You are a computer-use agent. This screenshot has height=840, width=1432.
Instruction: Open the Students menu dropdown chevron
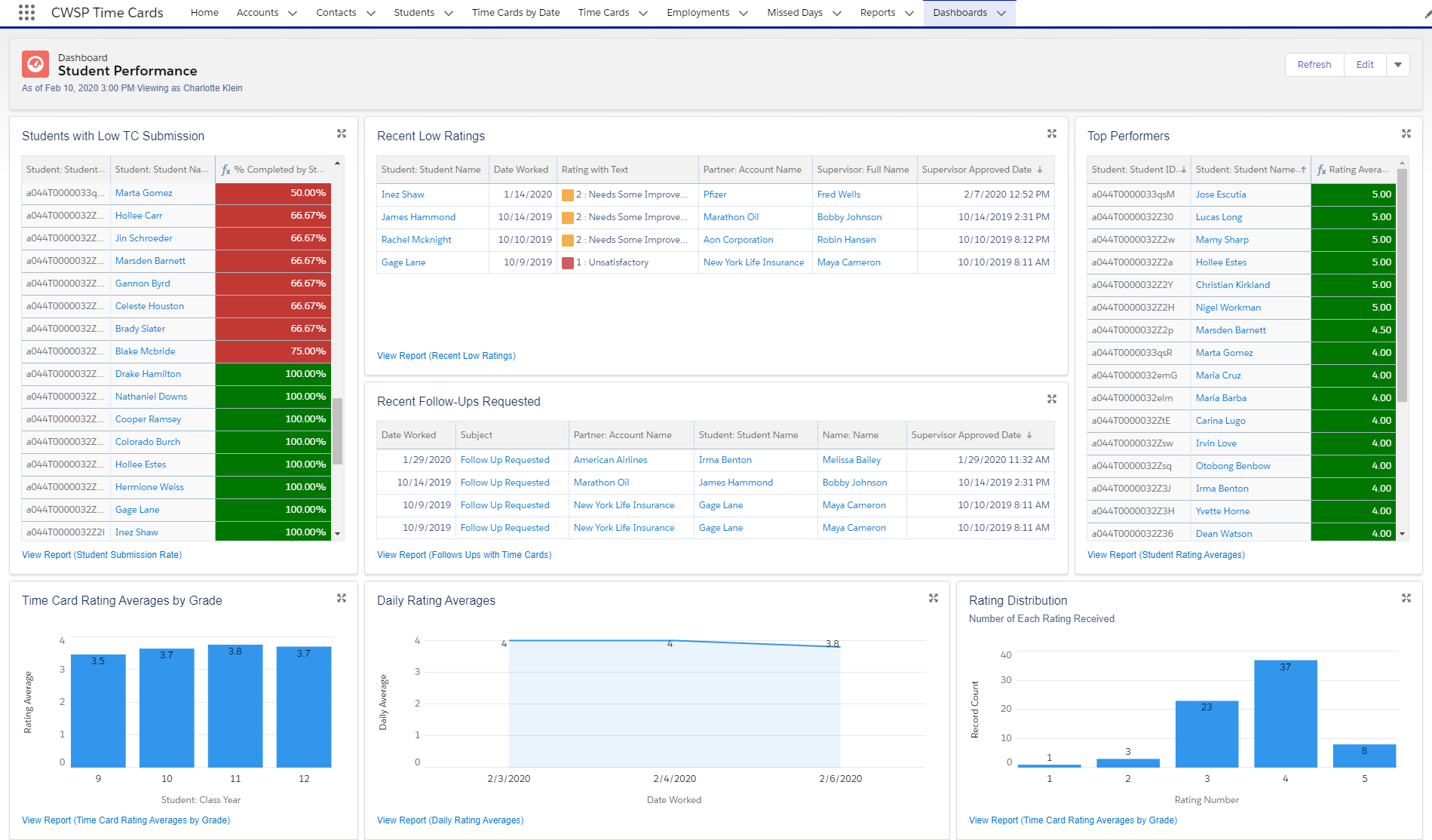tap(449, 13)
